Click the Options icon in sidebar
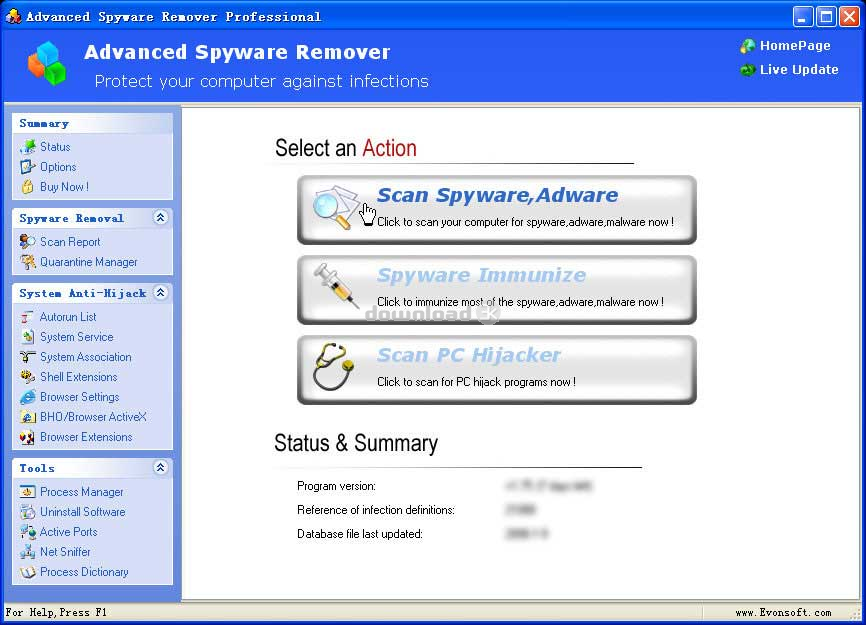 [x=28, y=167]
